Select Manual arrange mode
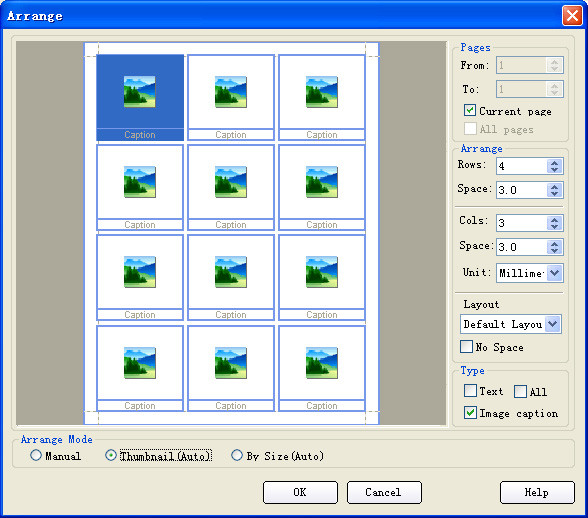Image resolution: width=588 pixels, height=518 pixels. 36,455
